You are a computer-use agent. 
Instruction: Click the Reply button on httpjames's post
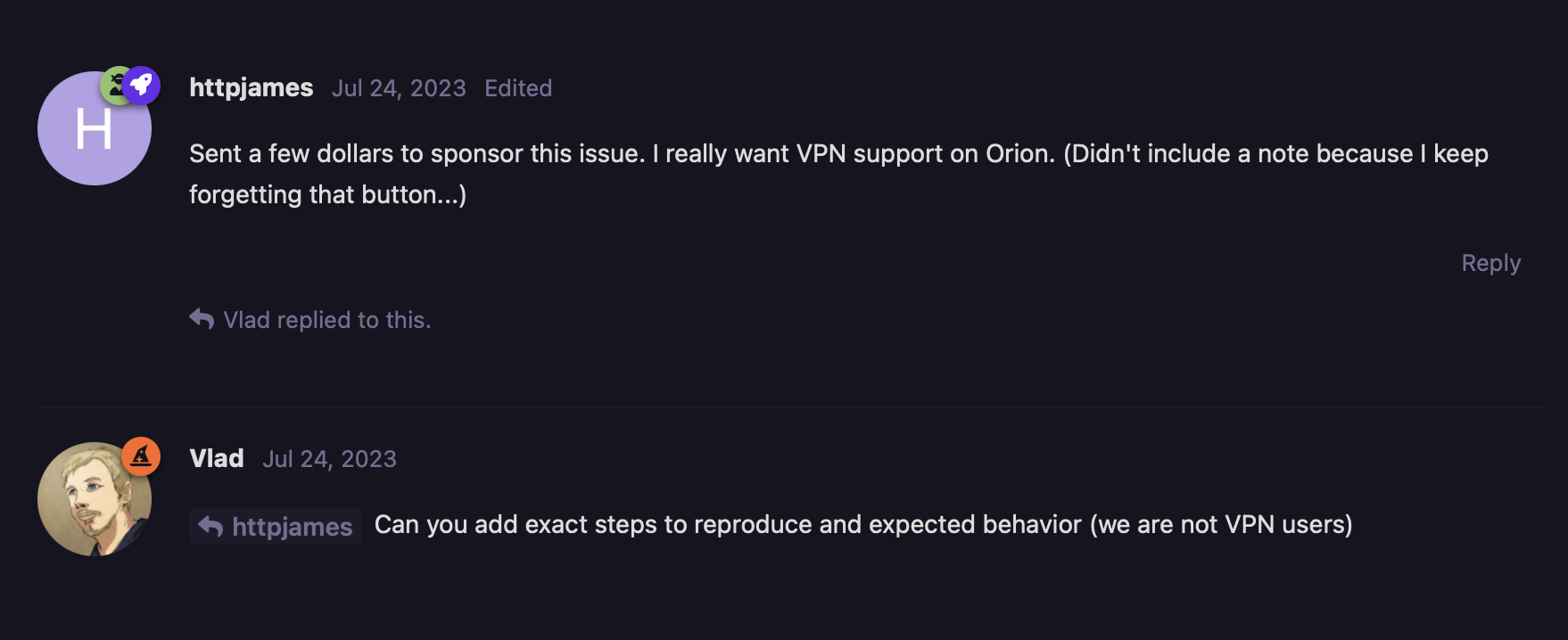1490,263
